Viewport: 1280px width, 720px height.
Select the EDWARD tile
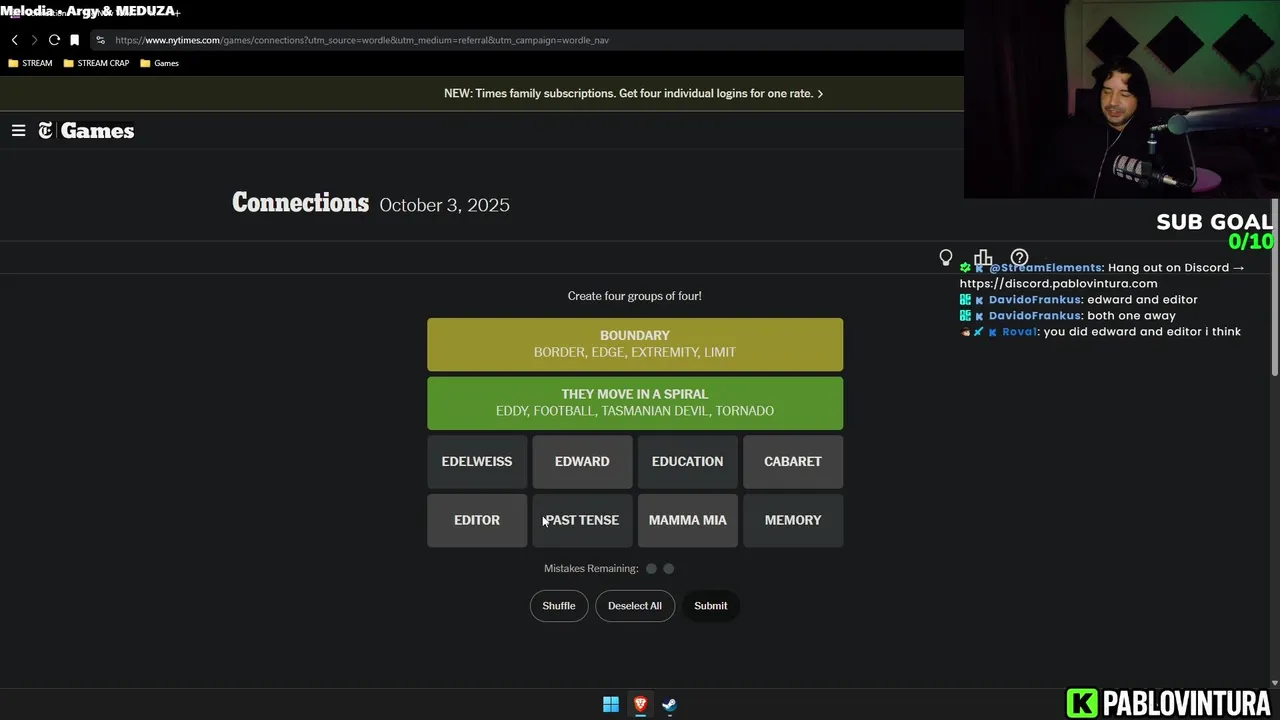[582, 461]
